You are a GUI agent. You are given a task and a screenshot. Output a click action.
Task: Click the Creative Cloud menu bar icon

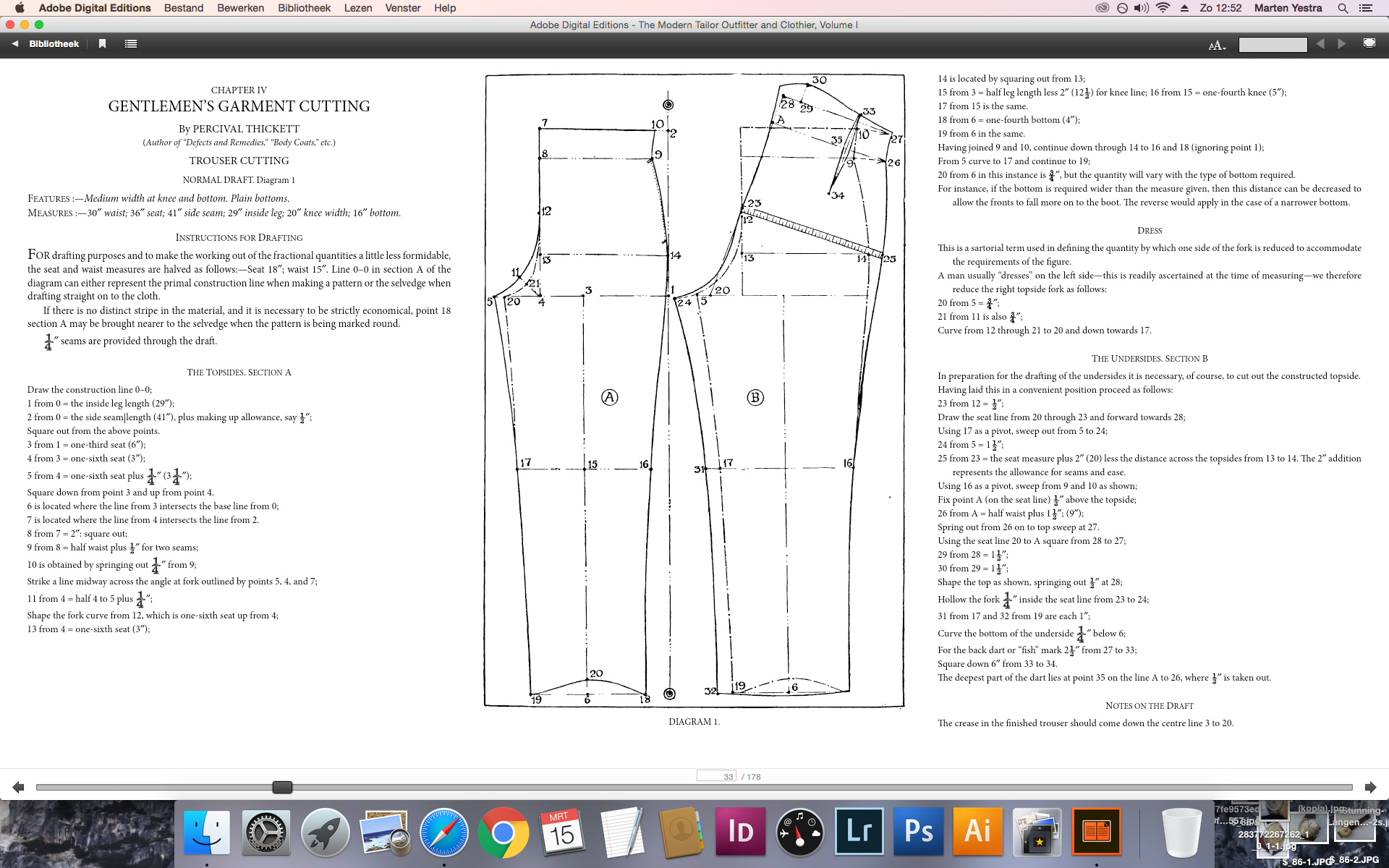[x=1102, y=8]
